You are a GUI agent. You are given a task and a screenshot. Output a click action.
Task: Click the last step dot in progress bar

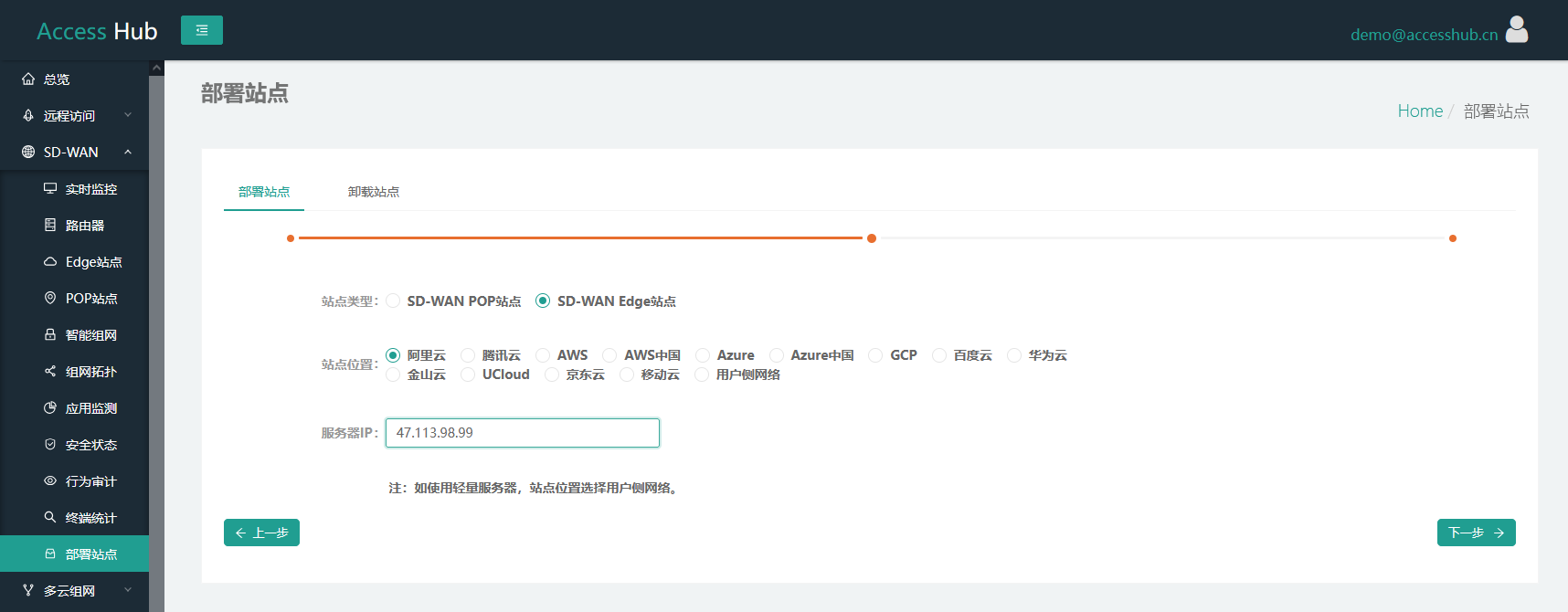pyautogui.click(x=1453, y=238)
